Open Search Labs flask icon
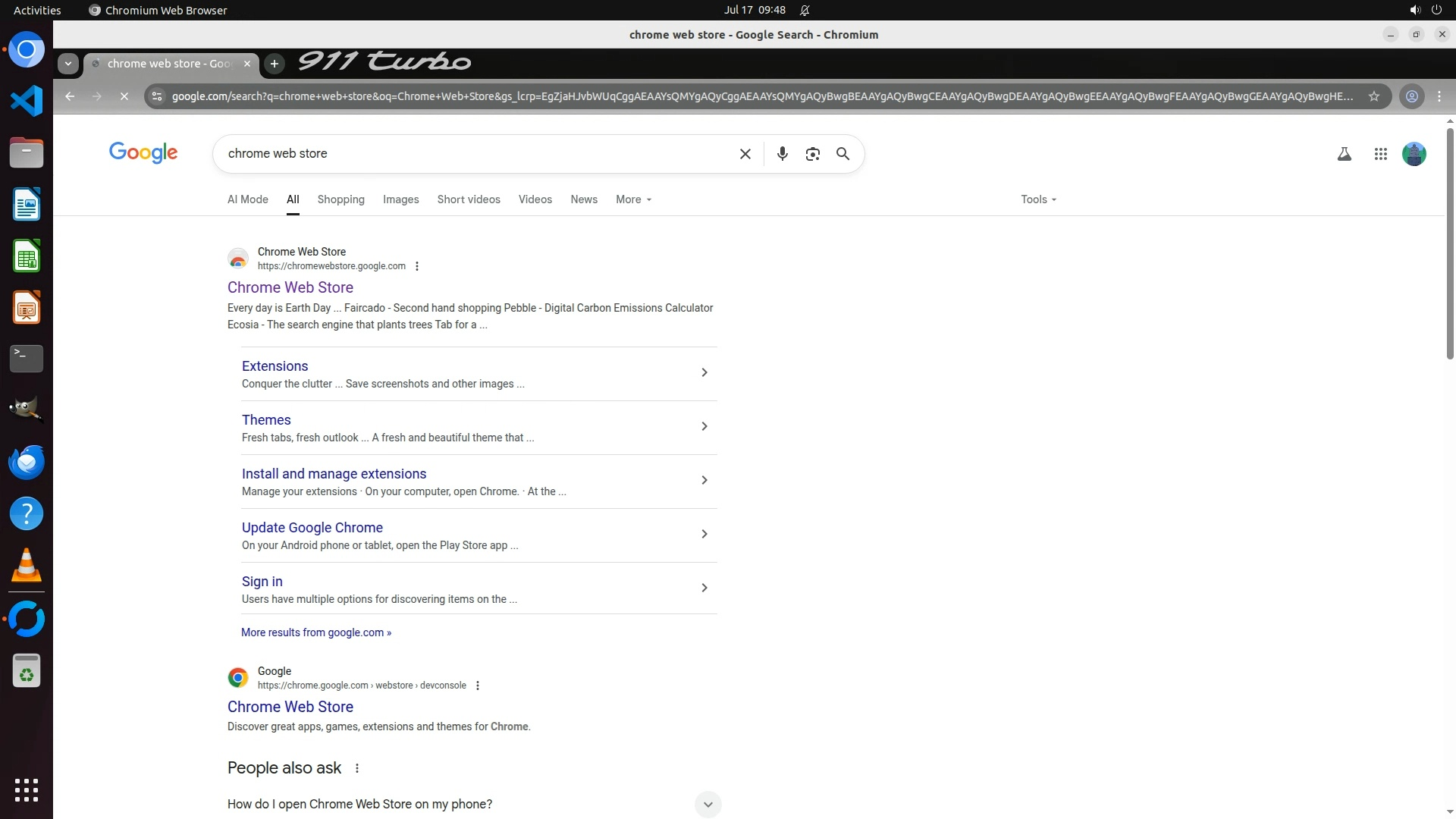Viewport: 1456px width, 819px height. click(1344, 154)
